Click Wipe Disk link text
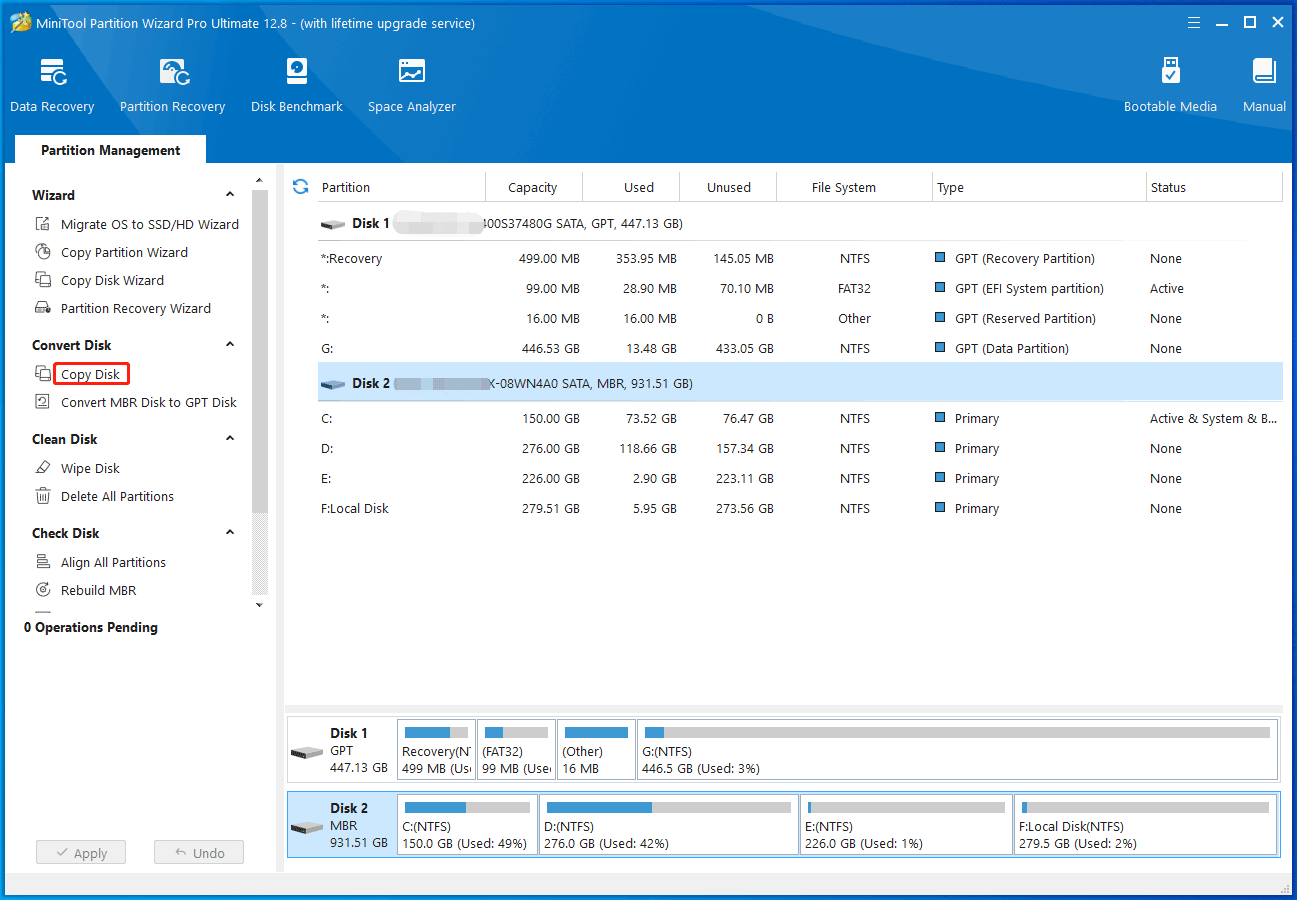The width and height of the screenshot is (1297, 900). coord(90,468)
